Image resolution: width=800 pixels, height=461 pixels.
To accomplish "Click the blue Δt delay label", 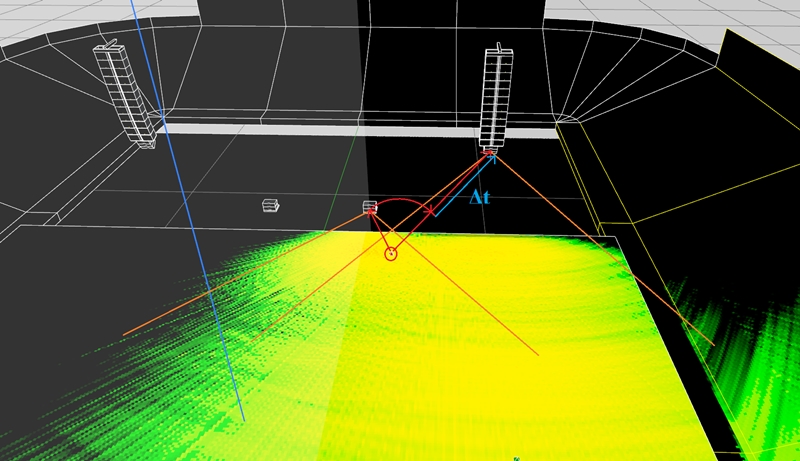I will click(480, 198).
